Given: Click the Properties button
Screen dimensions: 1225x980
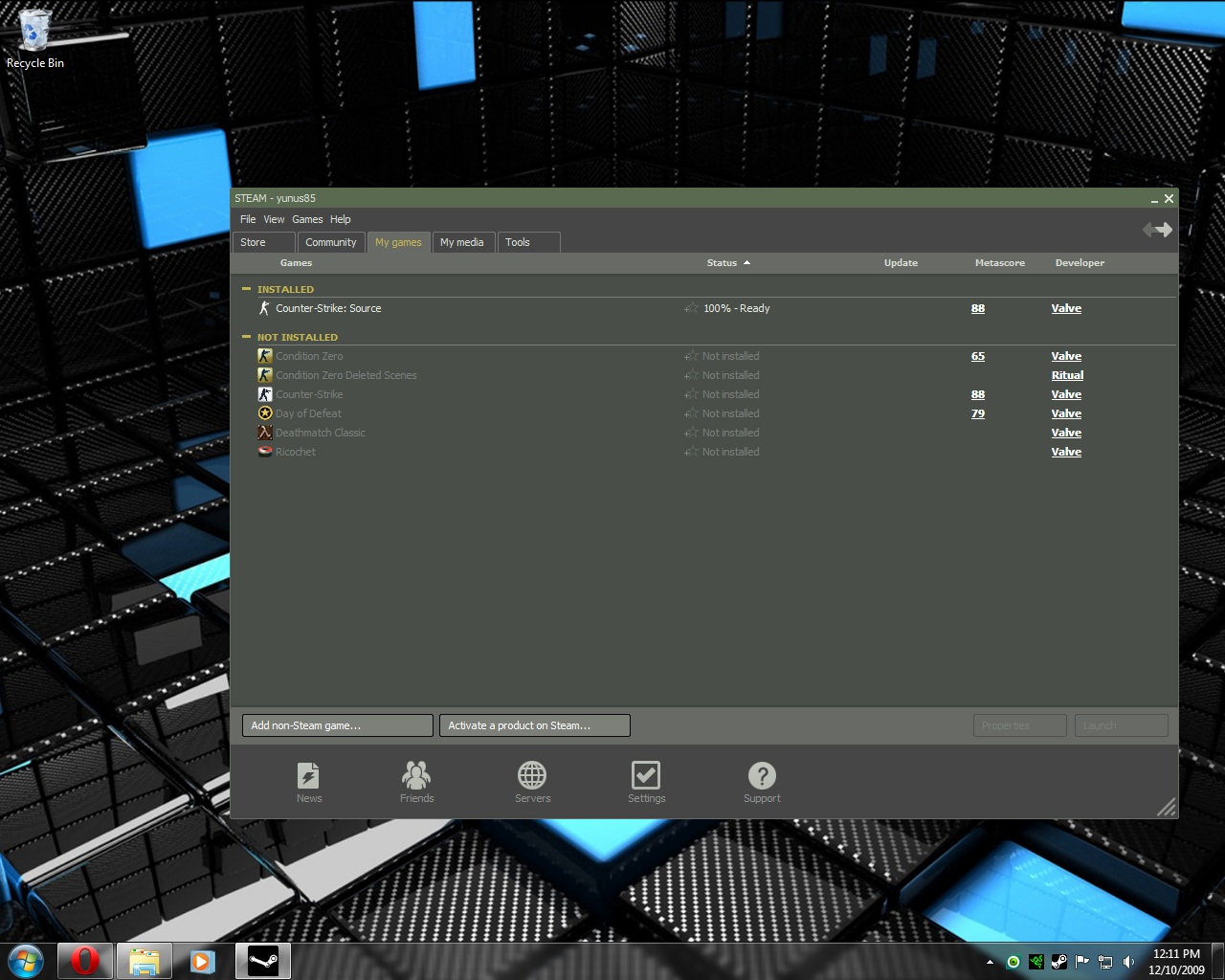Looking at the screenshot, I should point(1019,725).
